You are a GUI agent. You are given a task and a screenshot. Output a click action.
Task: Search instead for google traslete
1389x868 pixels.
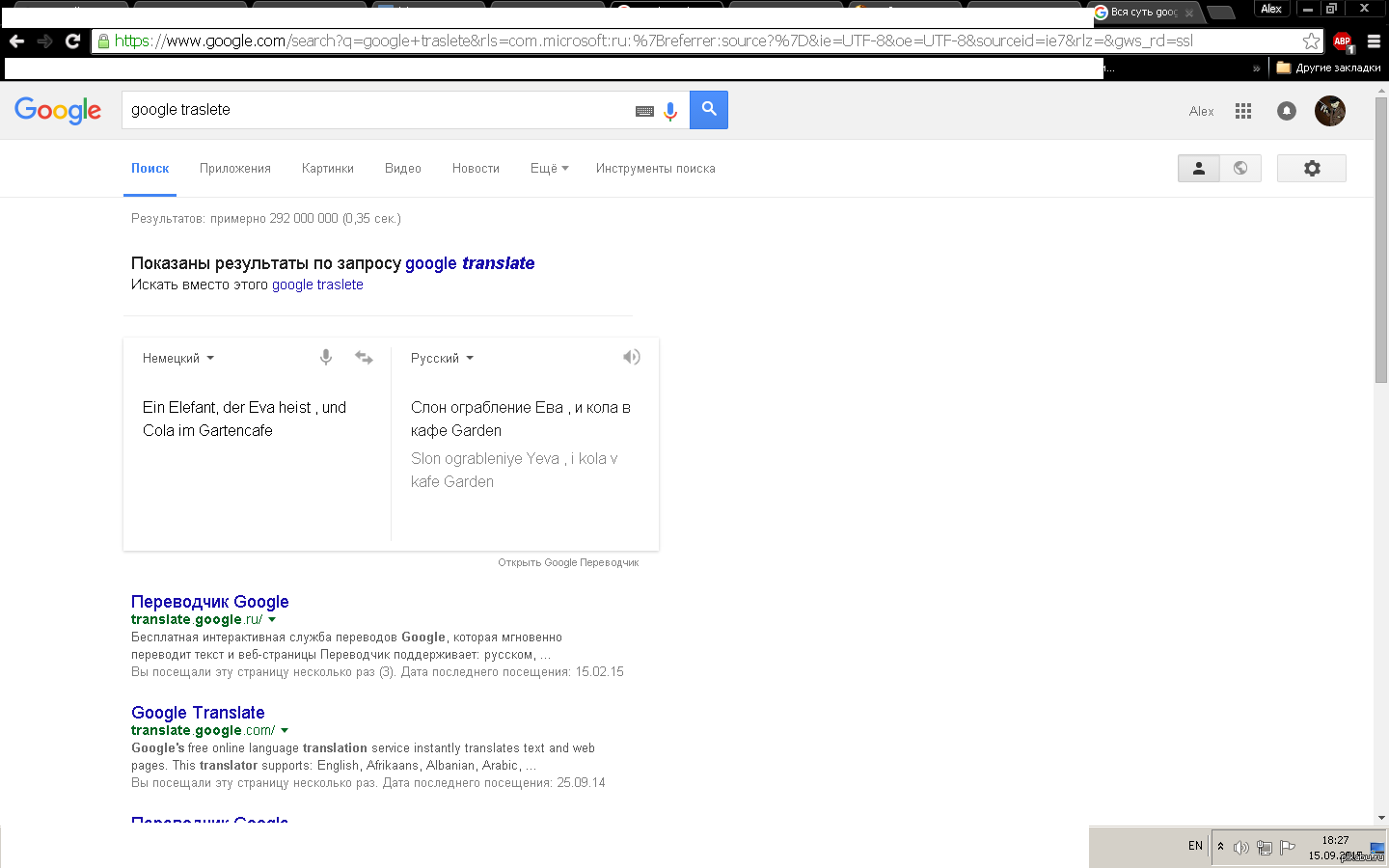[317, 285]
